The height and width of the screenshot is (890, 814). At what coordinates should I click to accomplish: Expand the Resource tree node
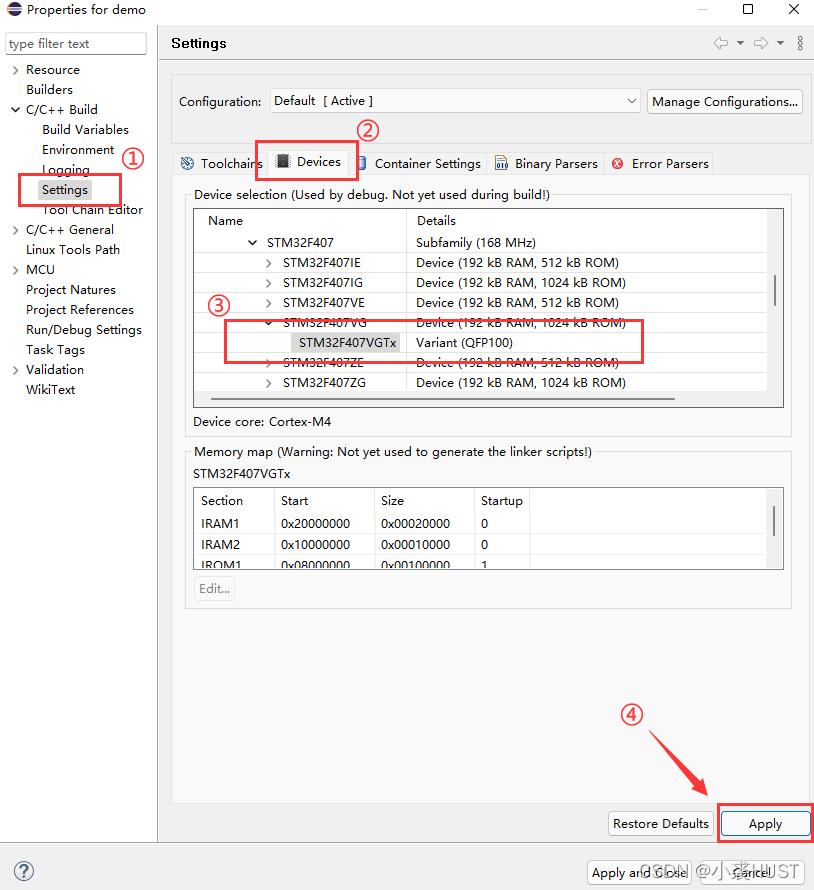[15, 70]
